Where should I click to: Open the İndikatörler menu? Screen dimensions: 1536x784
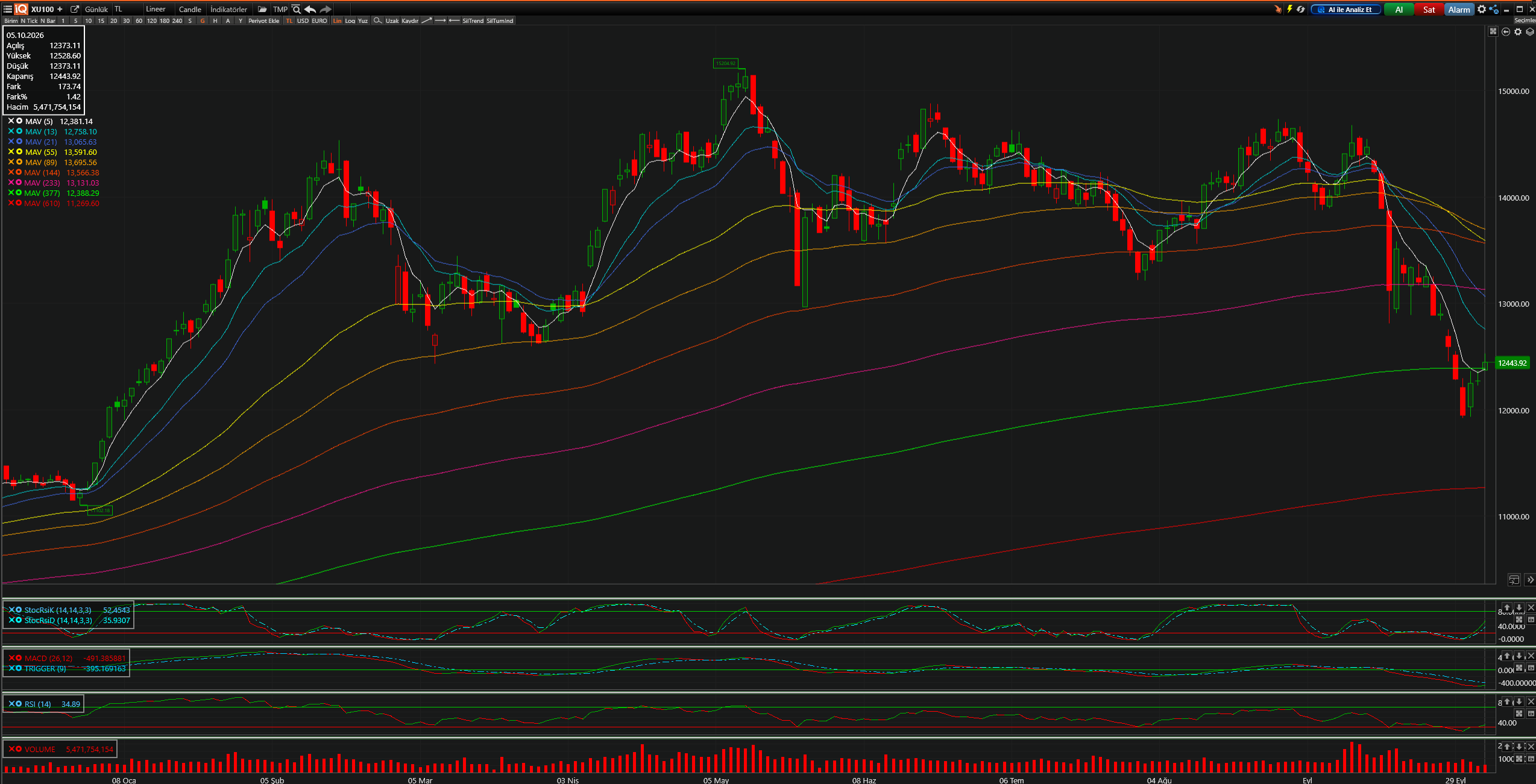pyautogui.click(x=228, y=9)
